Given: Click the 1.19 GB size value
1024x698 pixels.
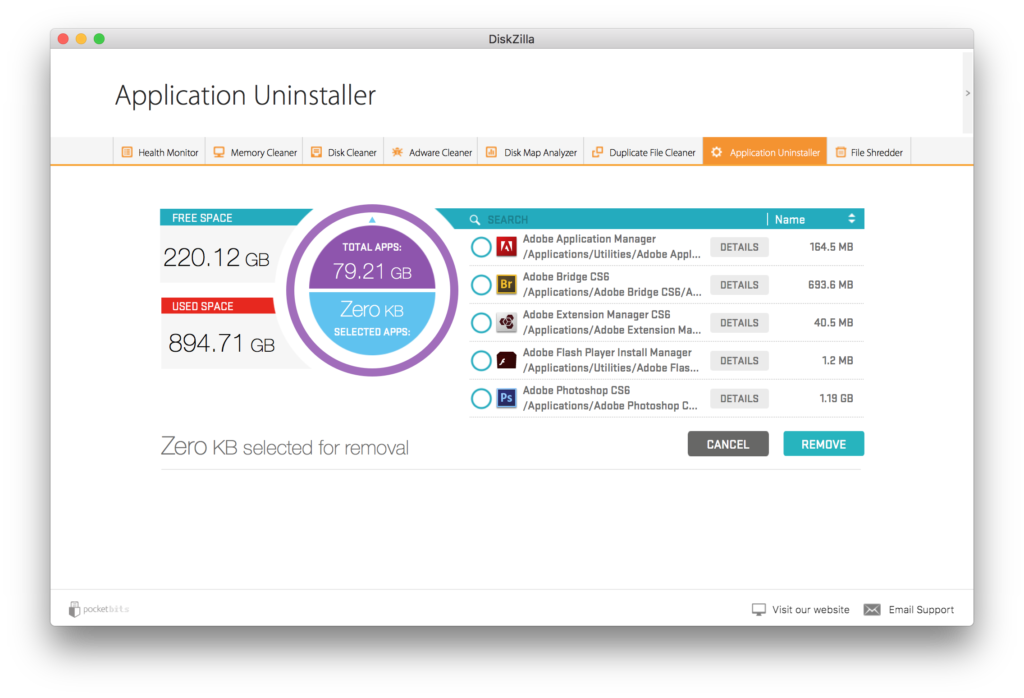Looking at the screenshot, I should click(836, 398).
